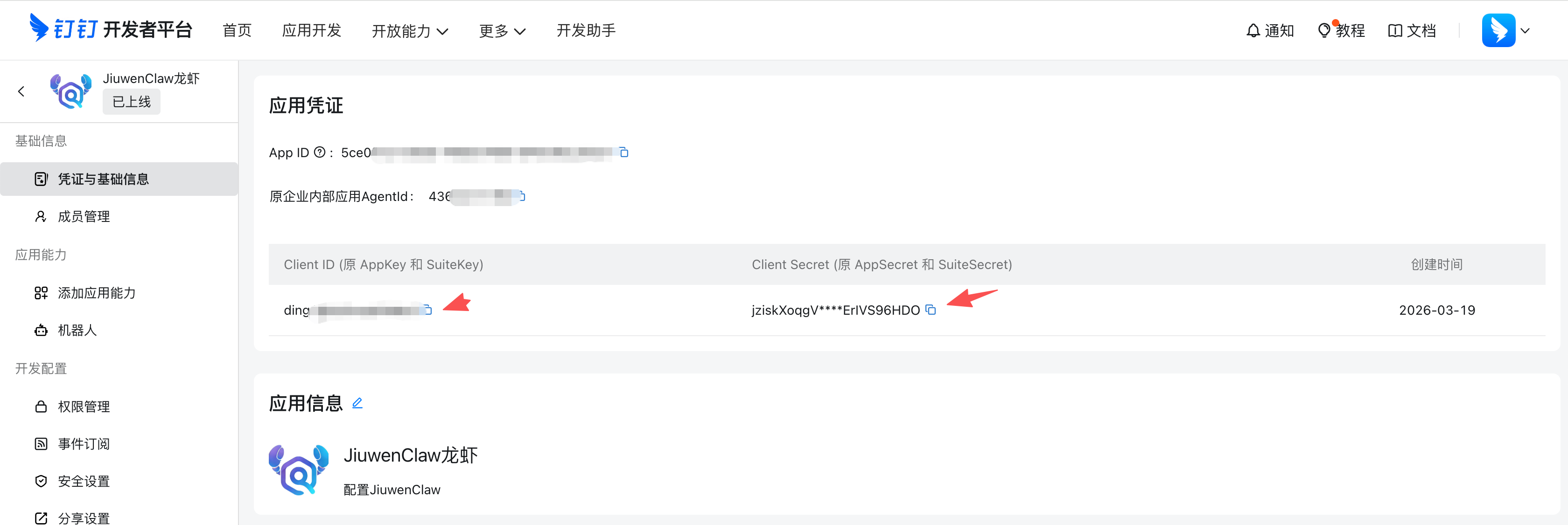Click the JiuwenClaw app icon in sidebar

(x=71, y=91)
